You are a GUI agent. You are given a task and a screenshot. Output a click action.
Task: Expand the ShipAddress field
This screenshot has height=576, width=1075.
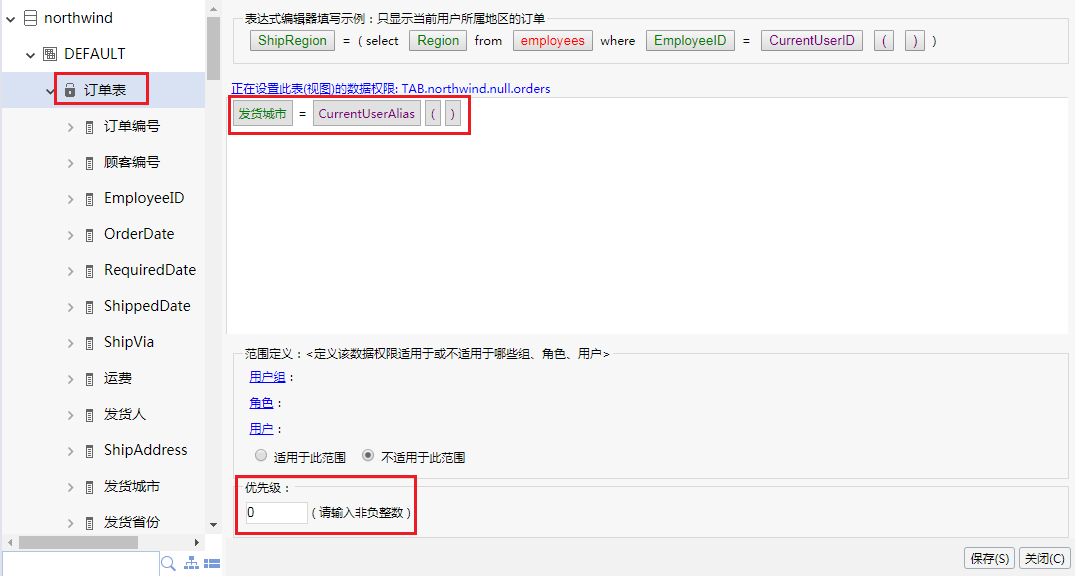[70, 451]
